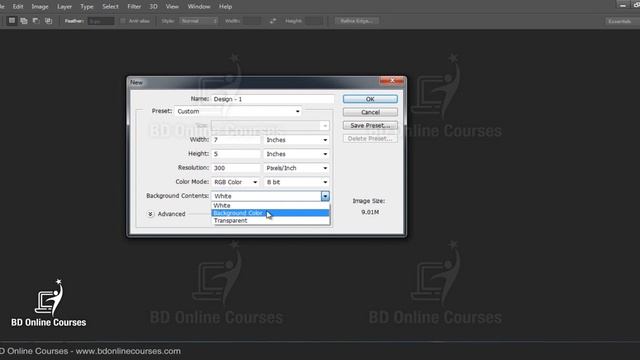Select Transparent from the background list

270,220
